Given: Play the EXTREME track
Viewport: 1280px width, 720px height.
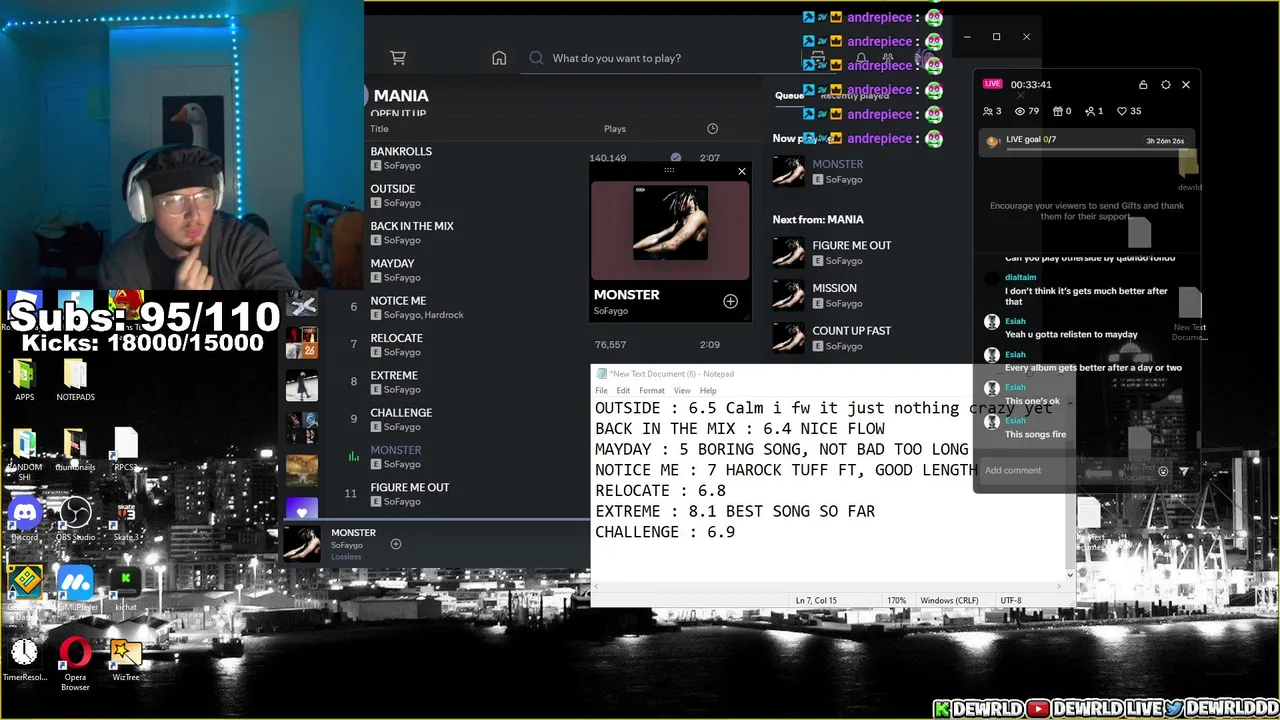Looking at the screenshot, I should [x=394, y=376].
